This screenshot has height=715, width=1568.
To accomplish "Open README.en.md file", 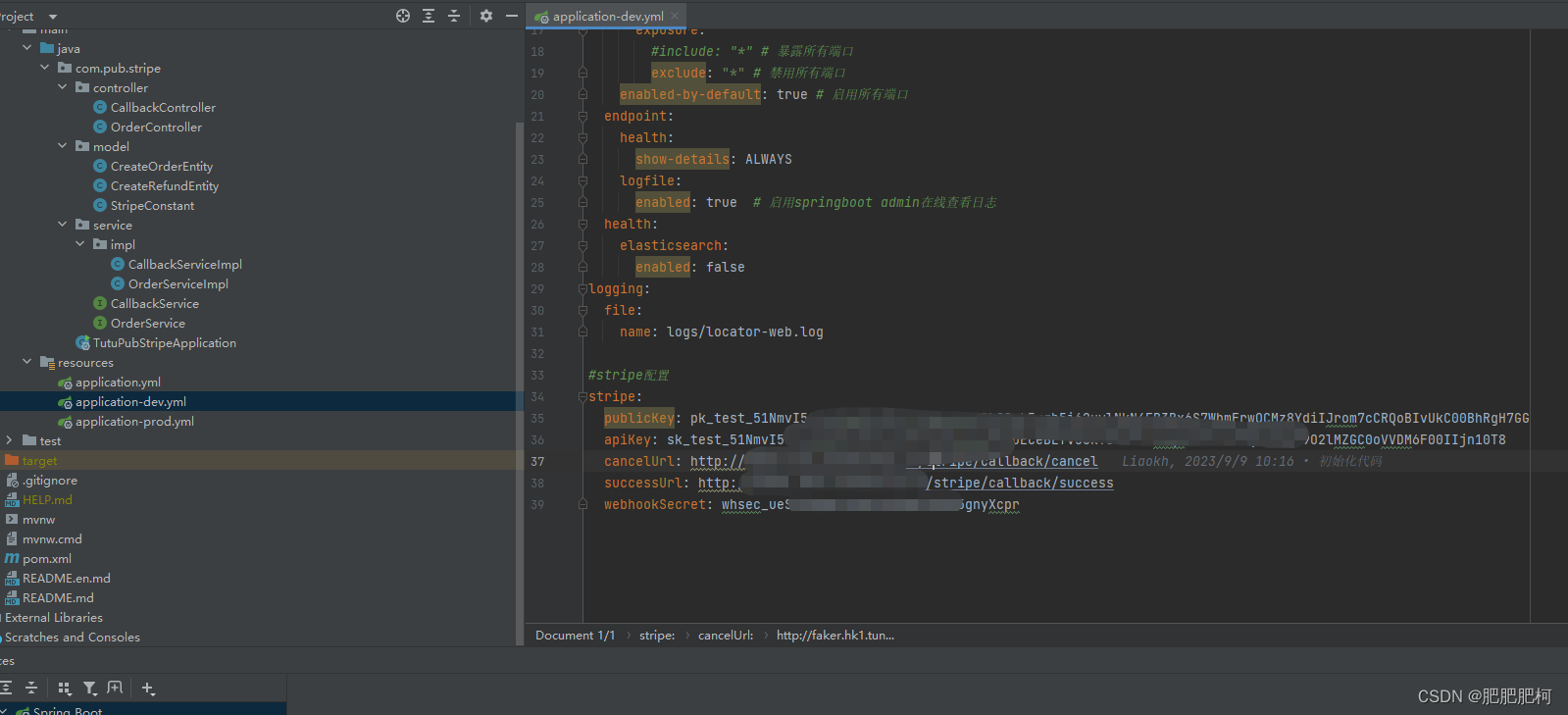I will pyautogui.click(x=66, y=578).
